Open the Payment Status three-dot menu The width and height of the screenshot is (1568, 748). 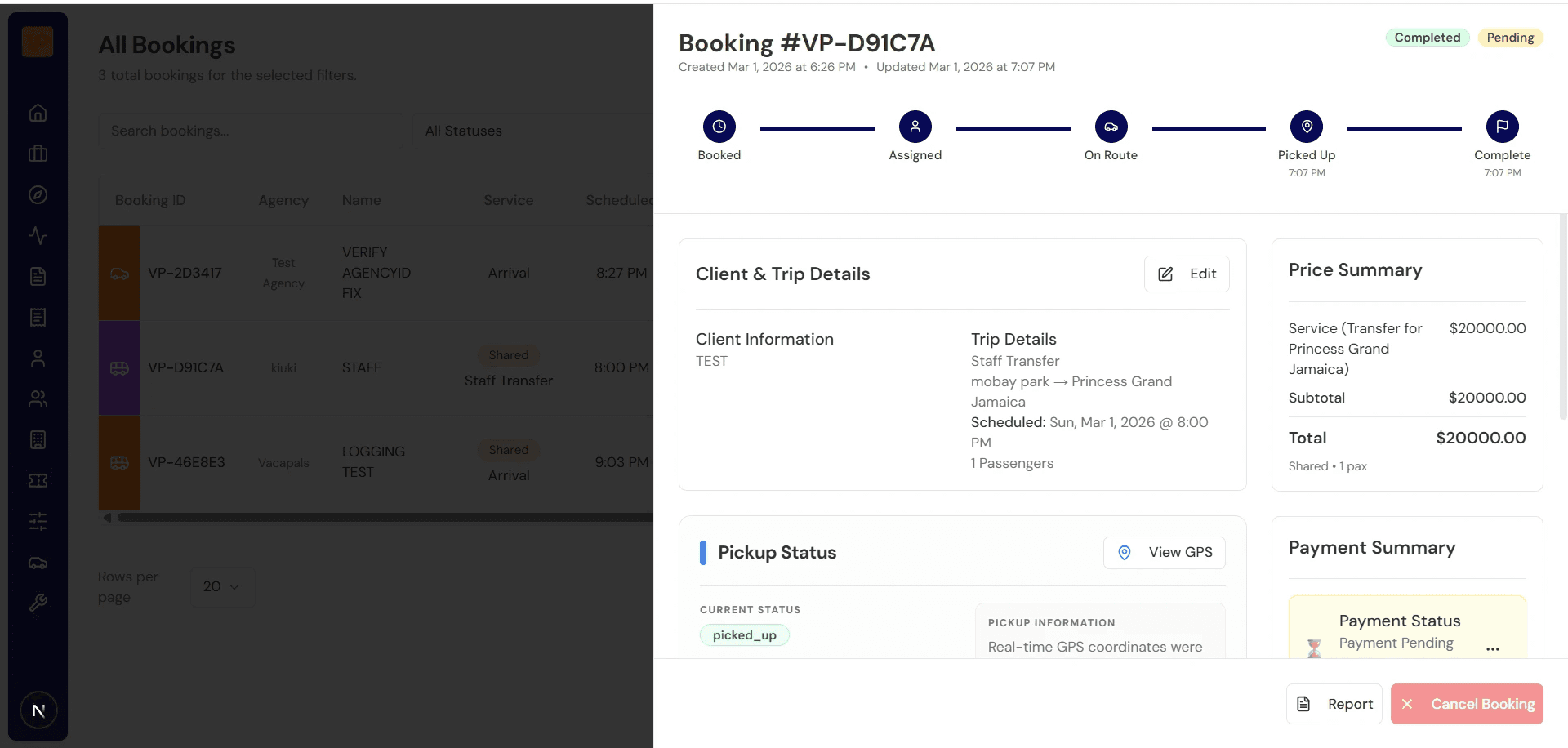(x=1493, y=649)
